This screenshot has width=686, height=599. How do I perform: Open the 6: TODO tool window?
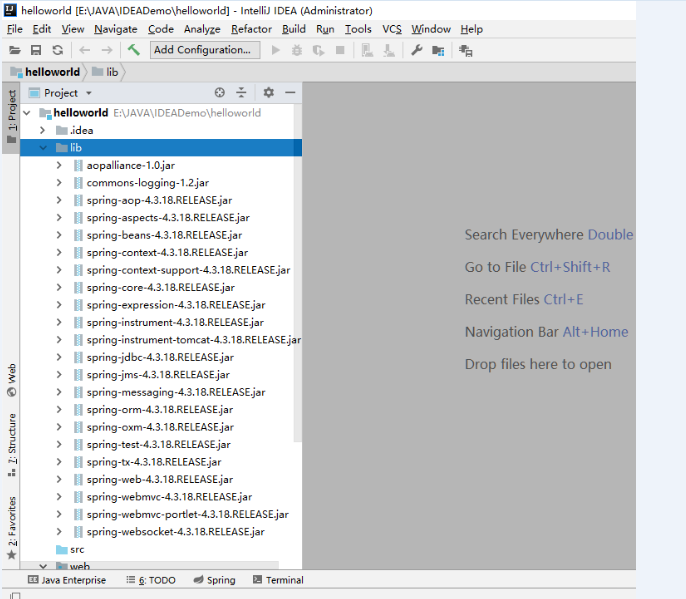(x=151, y=580)
